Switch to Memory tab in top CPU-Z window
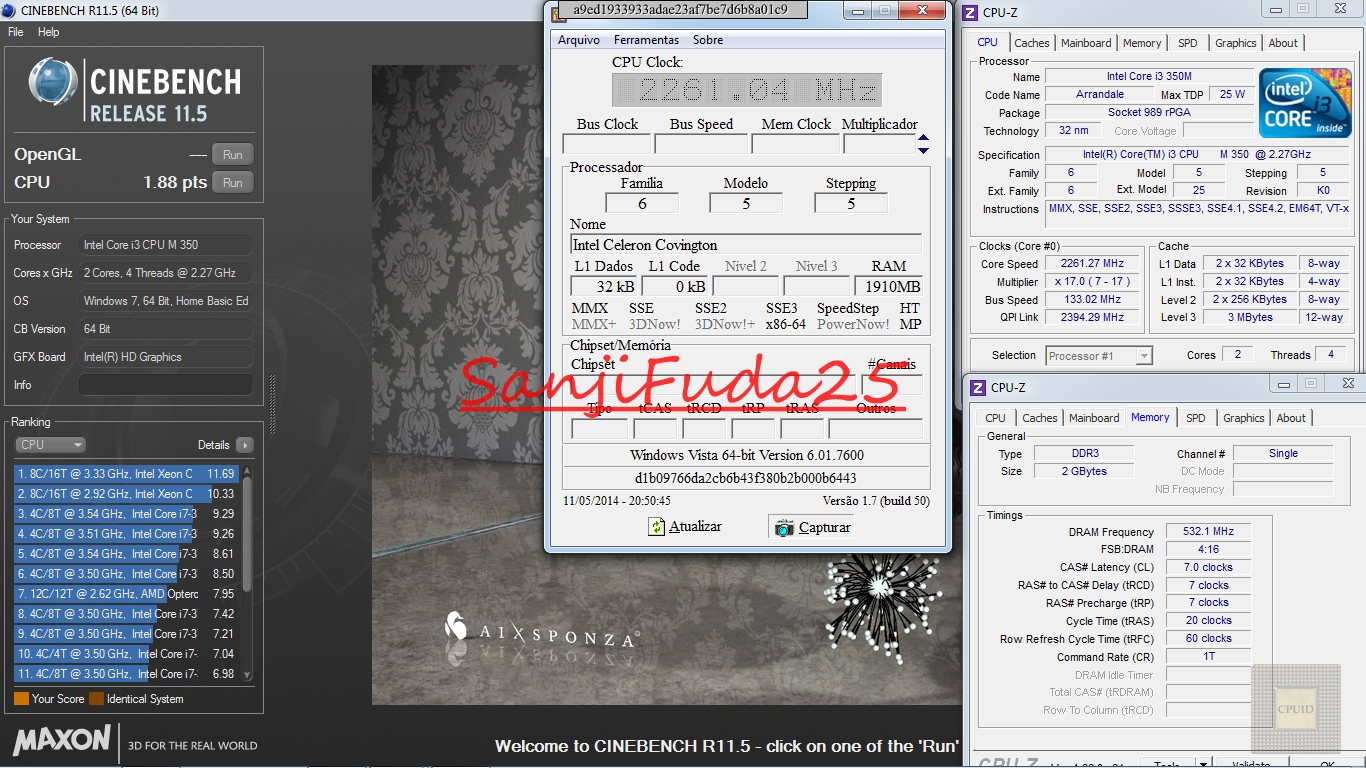 pyautogui.click(x=1142, y=43)
